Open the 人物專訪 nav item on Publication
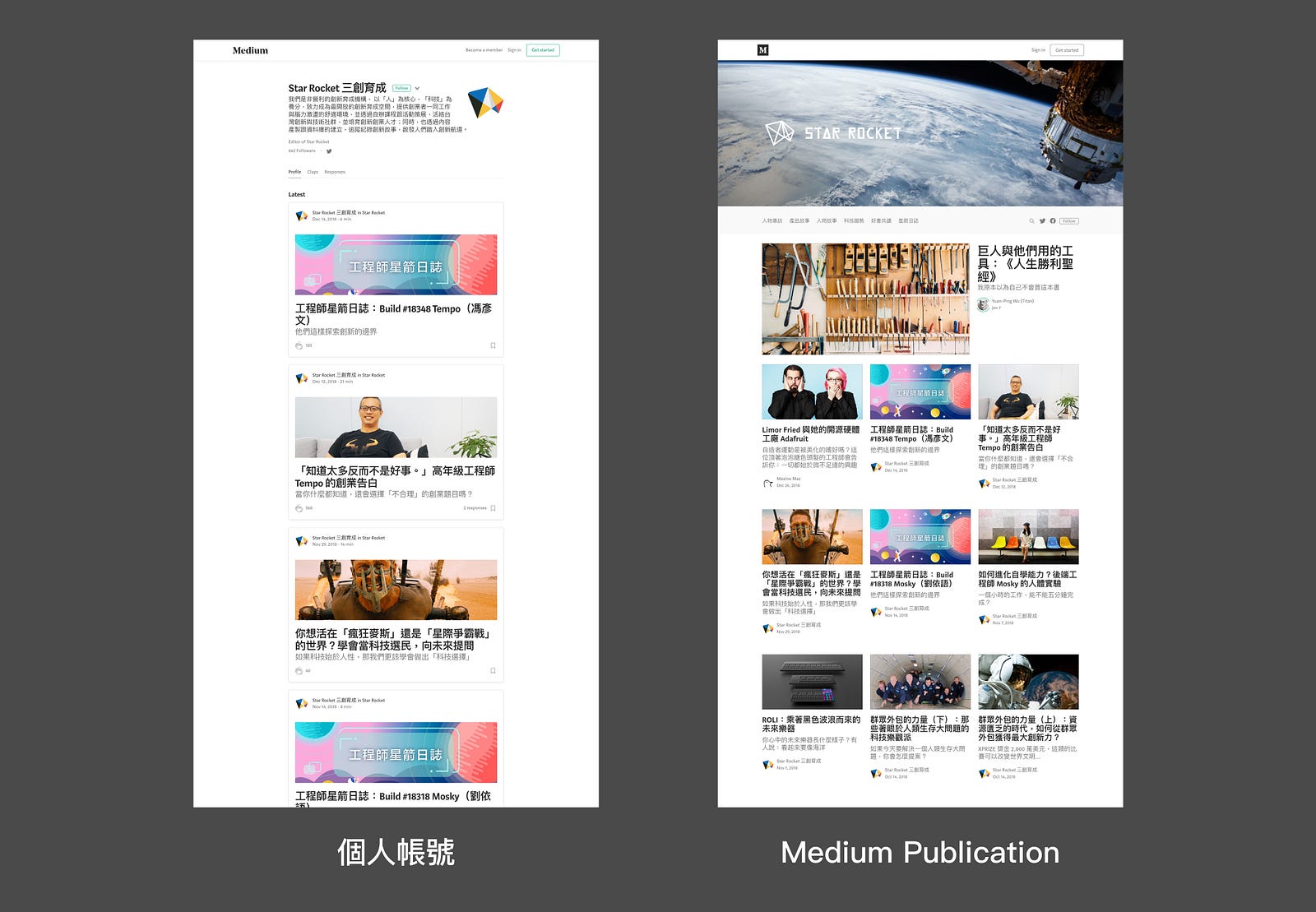This screenshot has width=1316, height=912. click(772, 221)
